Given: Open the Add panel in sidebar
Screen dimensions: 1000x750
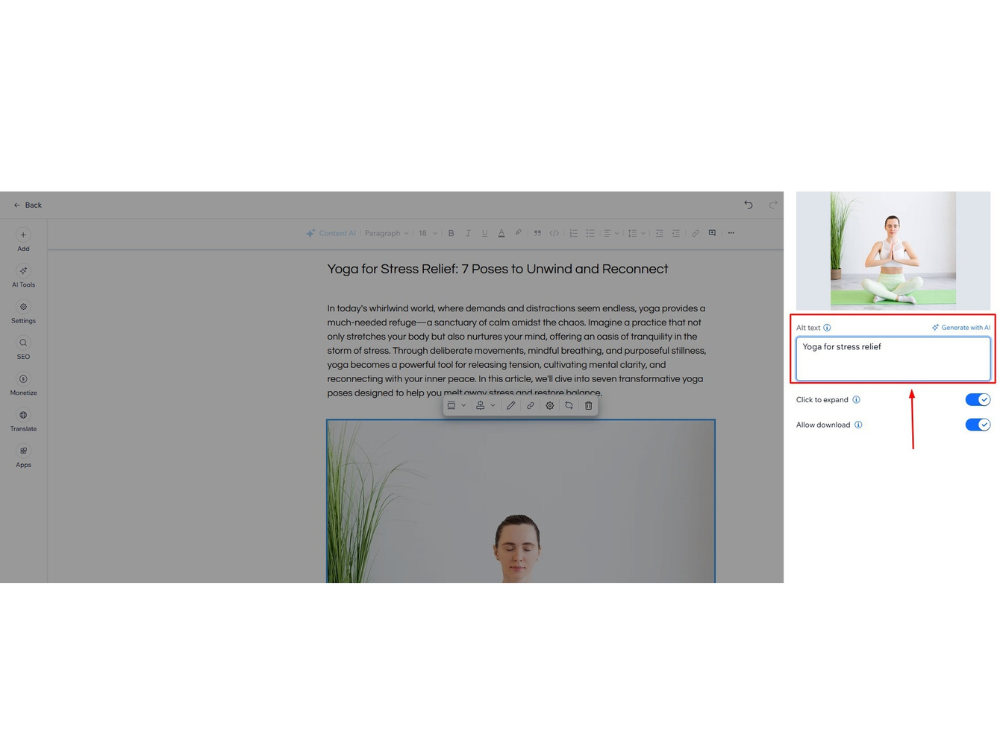Looking at the screenshot, I should coord(23,240).
